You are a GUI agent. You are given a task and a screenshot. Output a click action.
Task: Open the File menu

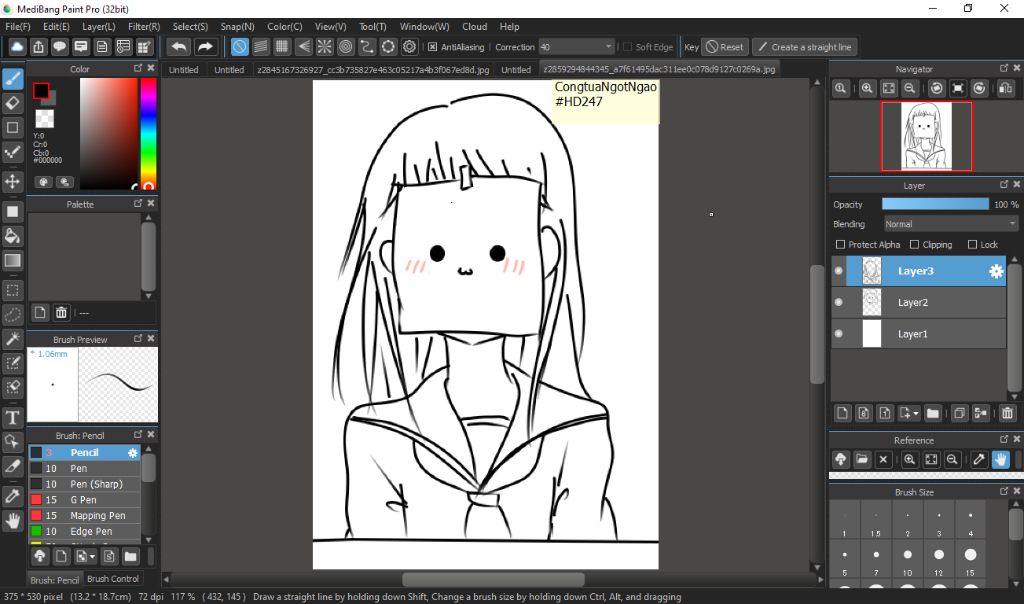18,27
